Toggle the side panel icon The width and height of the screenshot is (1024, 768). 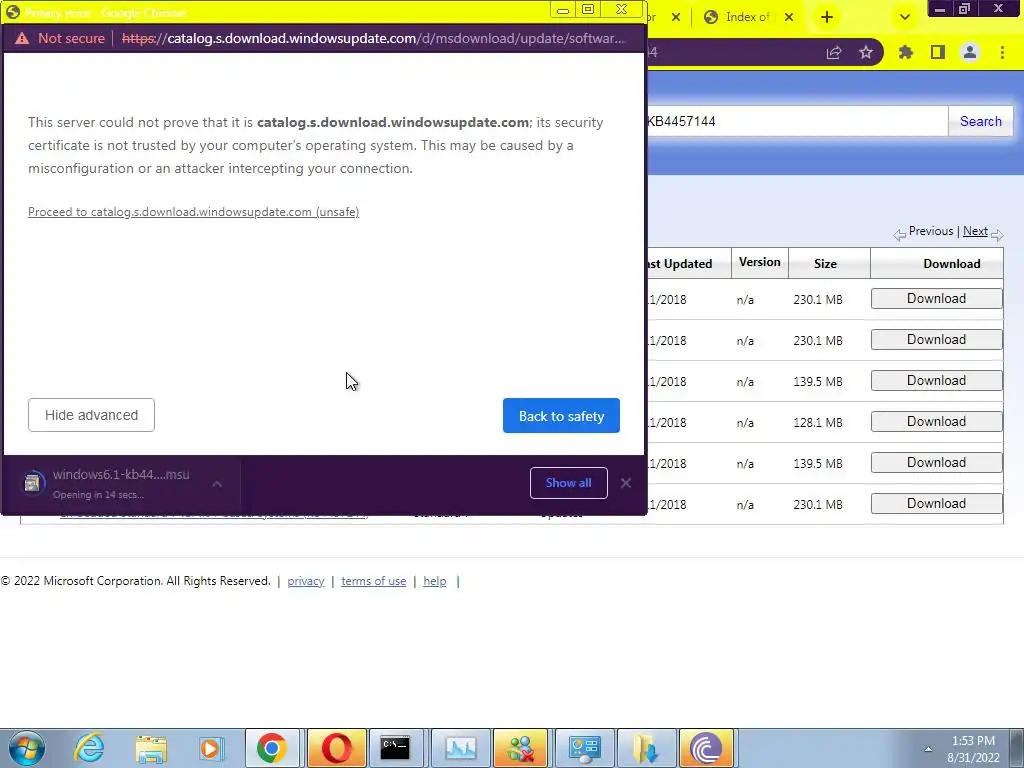938,52
